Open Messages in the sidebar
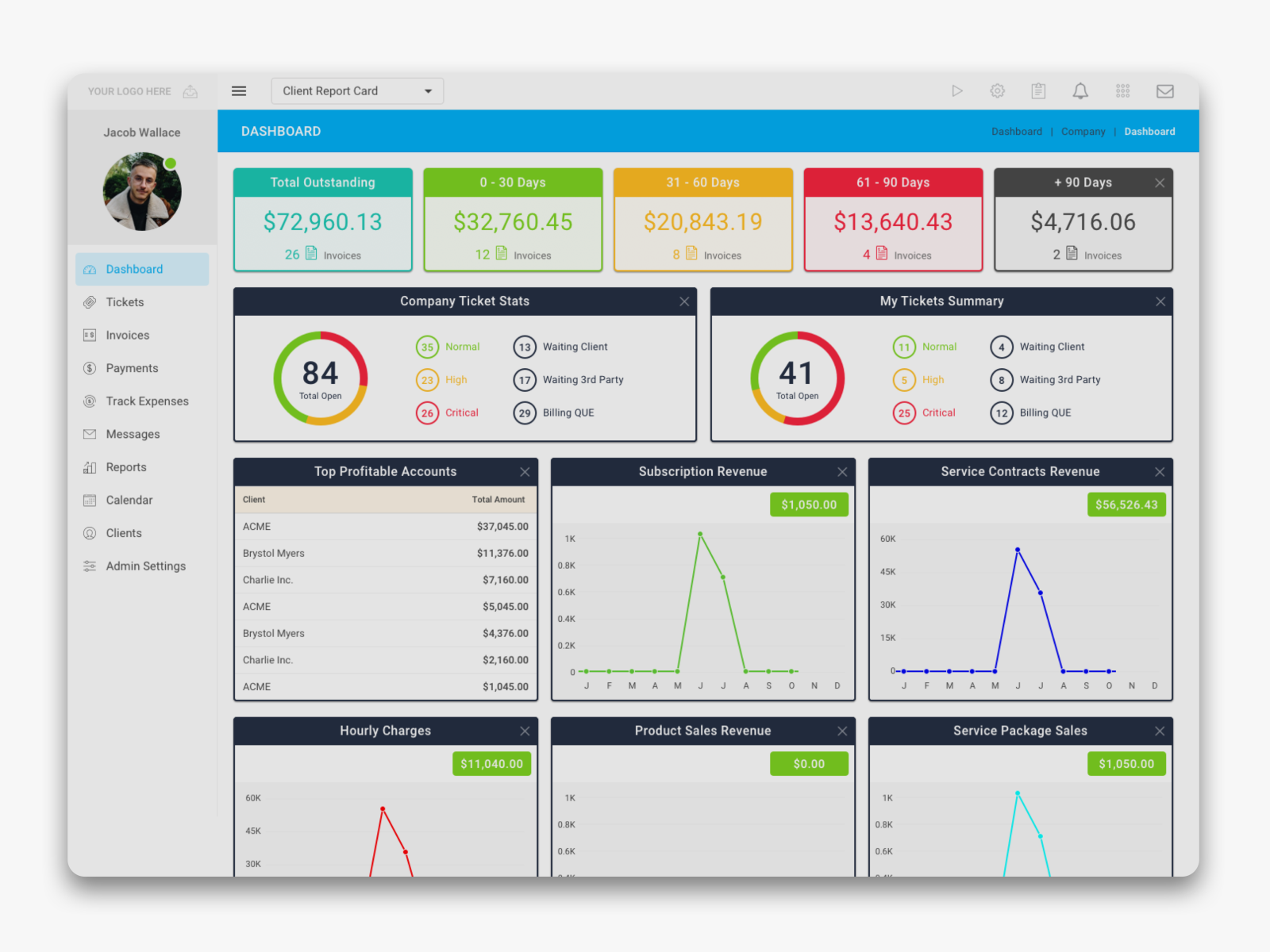 pyautogui.click(x=142, y=434)
